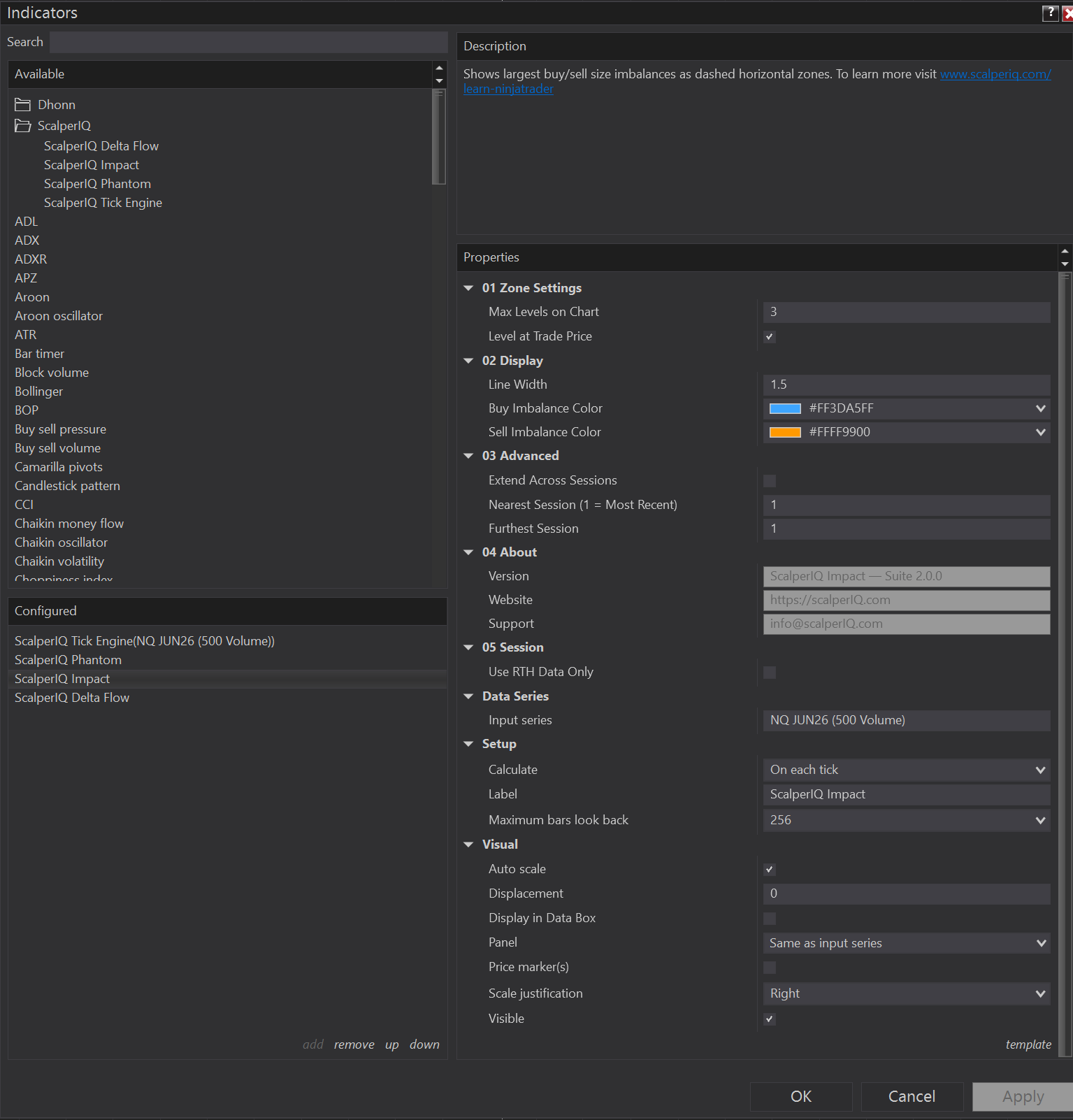
Task: Collapse the 05 Session section
Action: point(468,647)
